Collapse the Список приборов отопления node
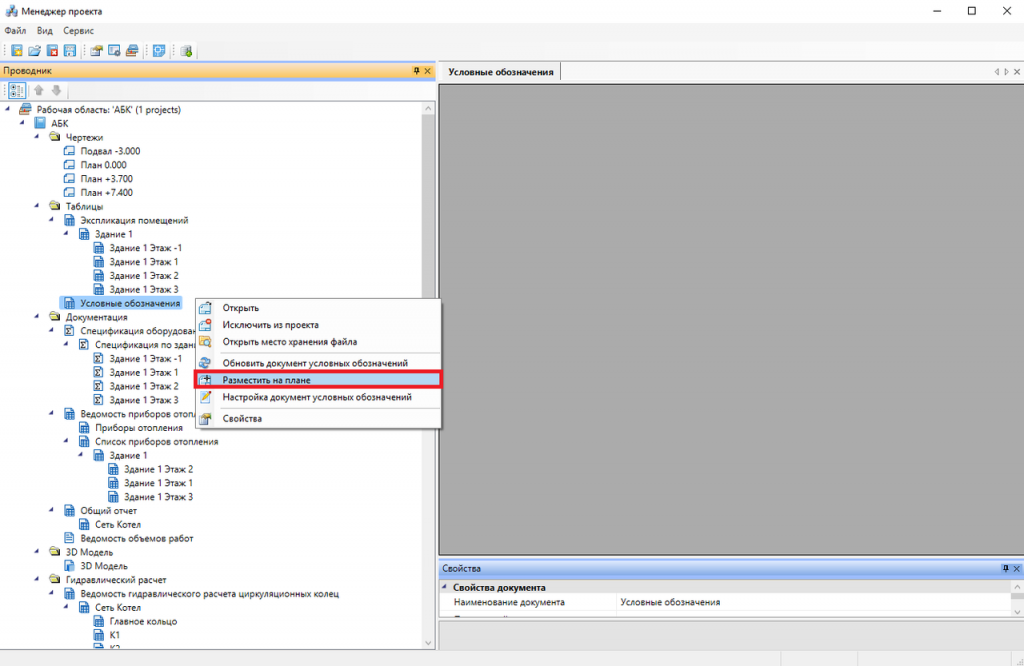This screenshot has height=666, width=1024. coord(66,441)
